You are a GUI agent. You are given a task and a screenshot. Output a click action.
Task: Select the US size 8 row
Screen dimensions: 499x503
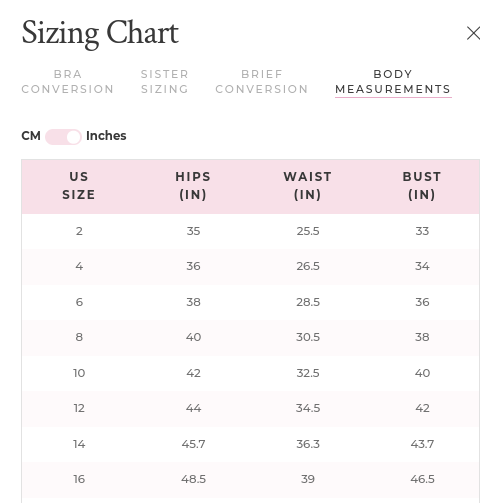251,337
